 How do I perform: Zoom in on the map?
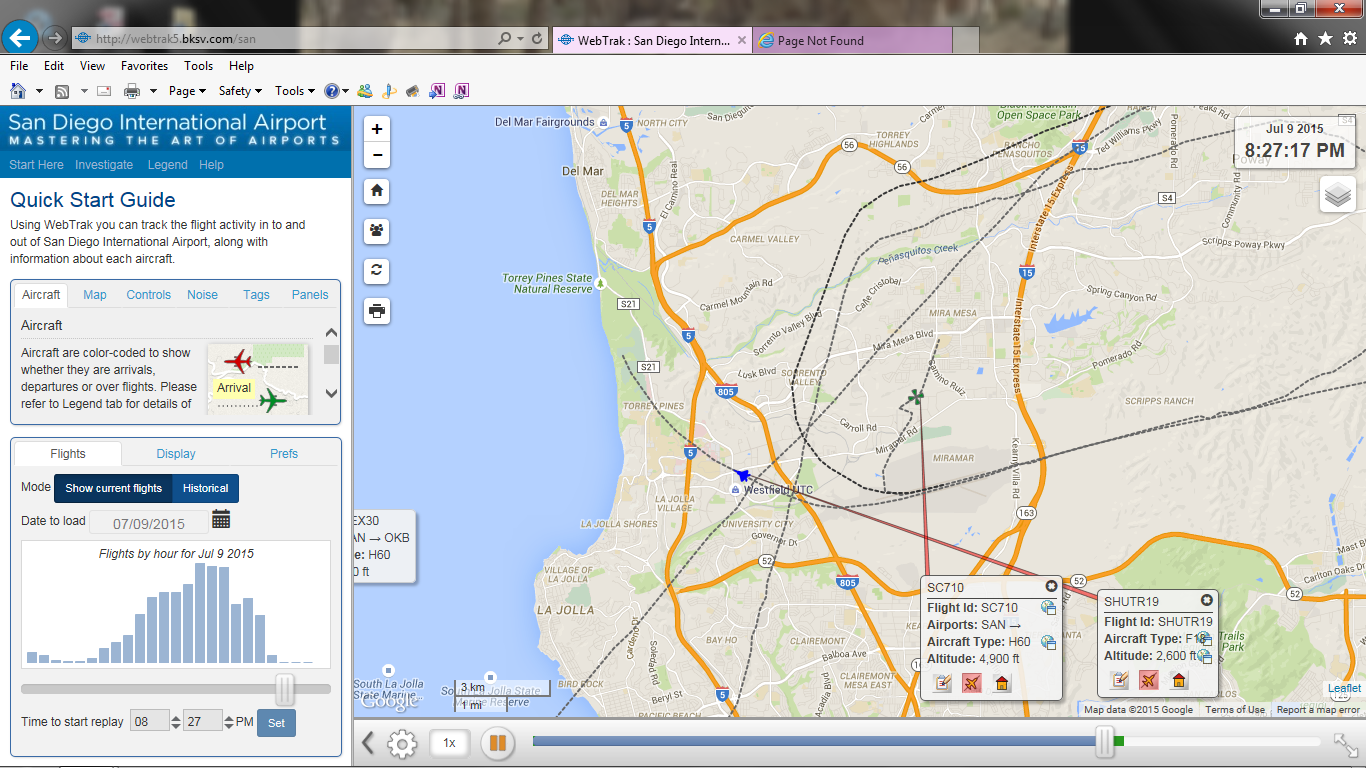tap(377, 129)
